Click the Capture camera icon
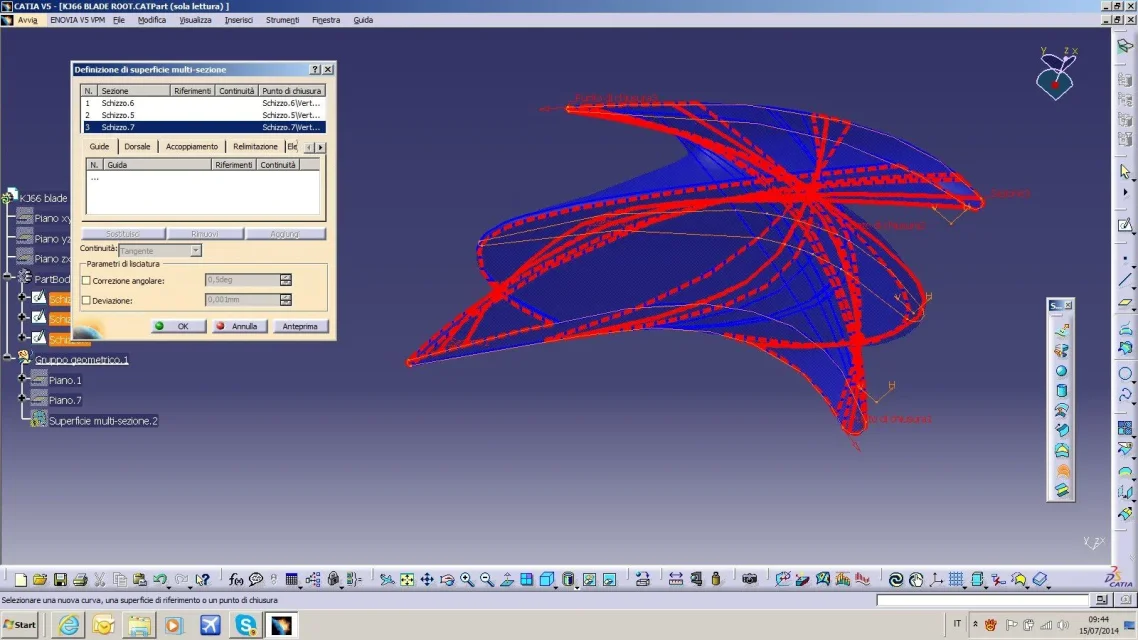This screenshot has height=640, width=1138. [750, 579]
